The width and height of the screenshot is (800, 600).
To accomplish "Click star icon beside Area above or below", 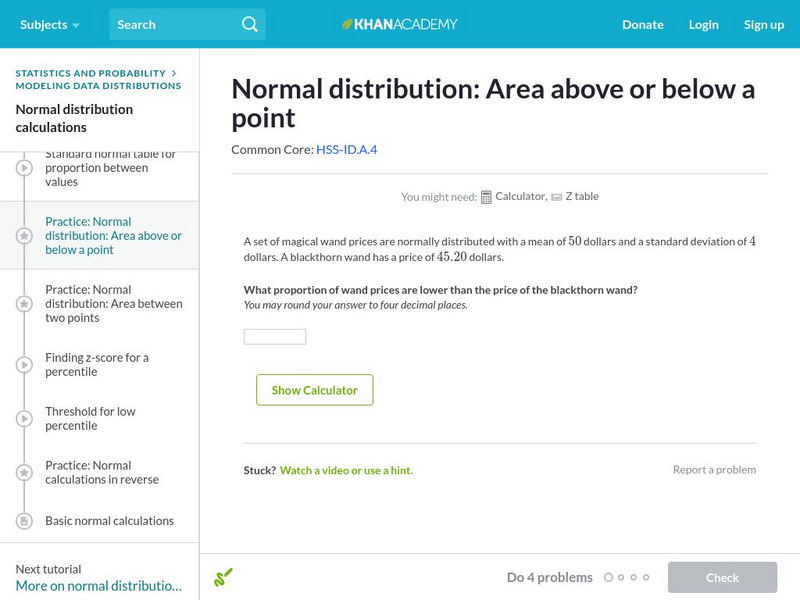I will coord(24,236).
